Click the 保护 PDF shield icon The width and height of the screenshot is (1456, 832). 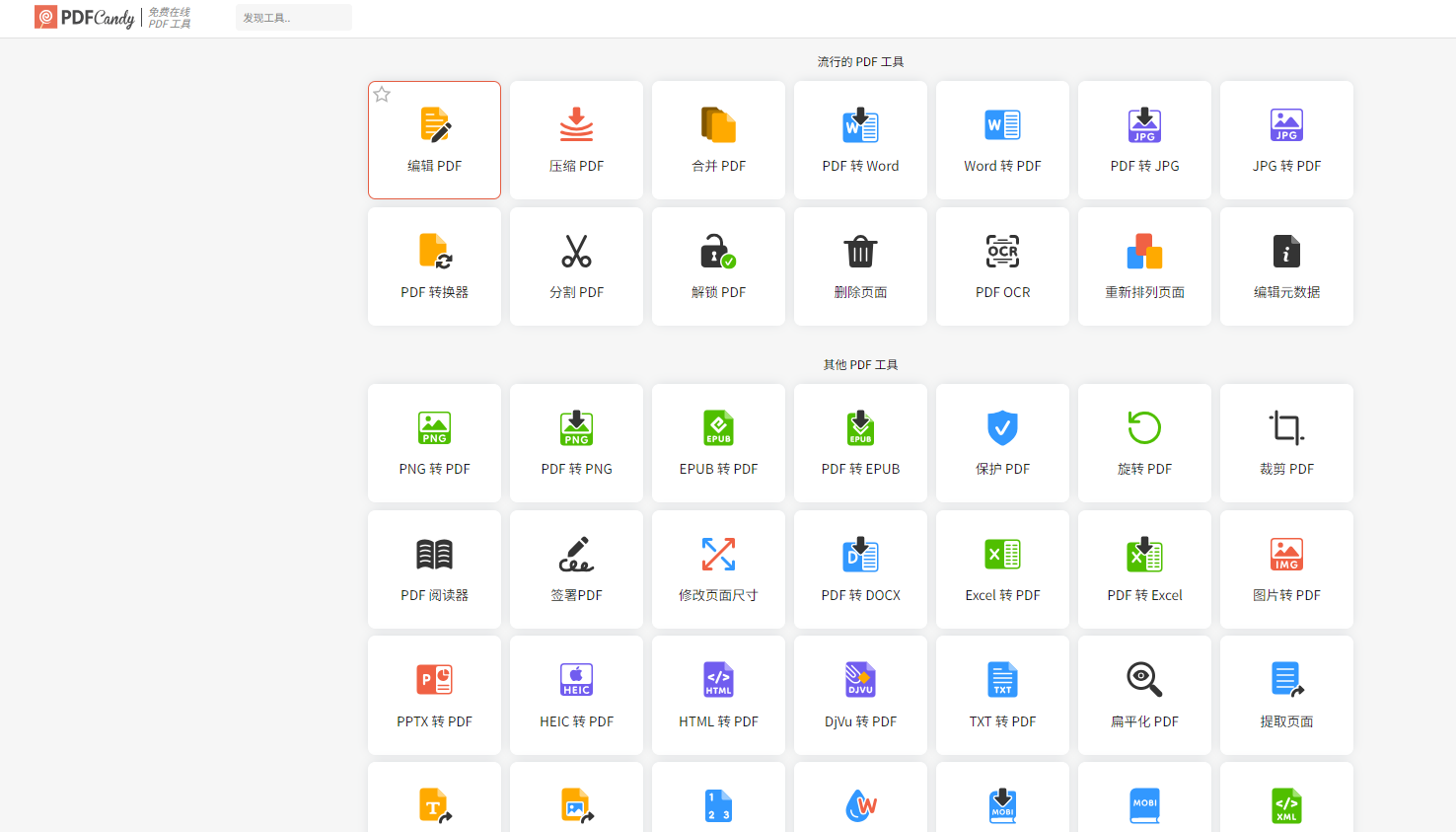click(1002, 428)
